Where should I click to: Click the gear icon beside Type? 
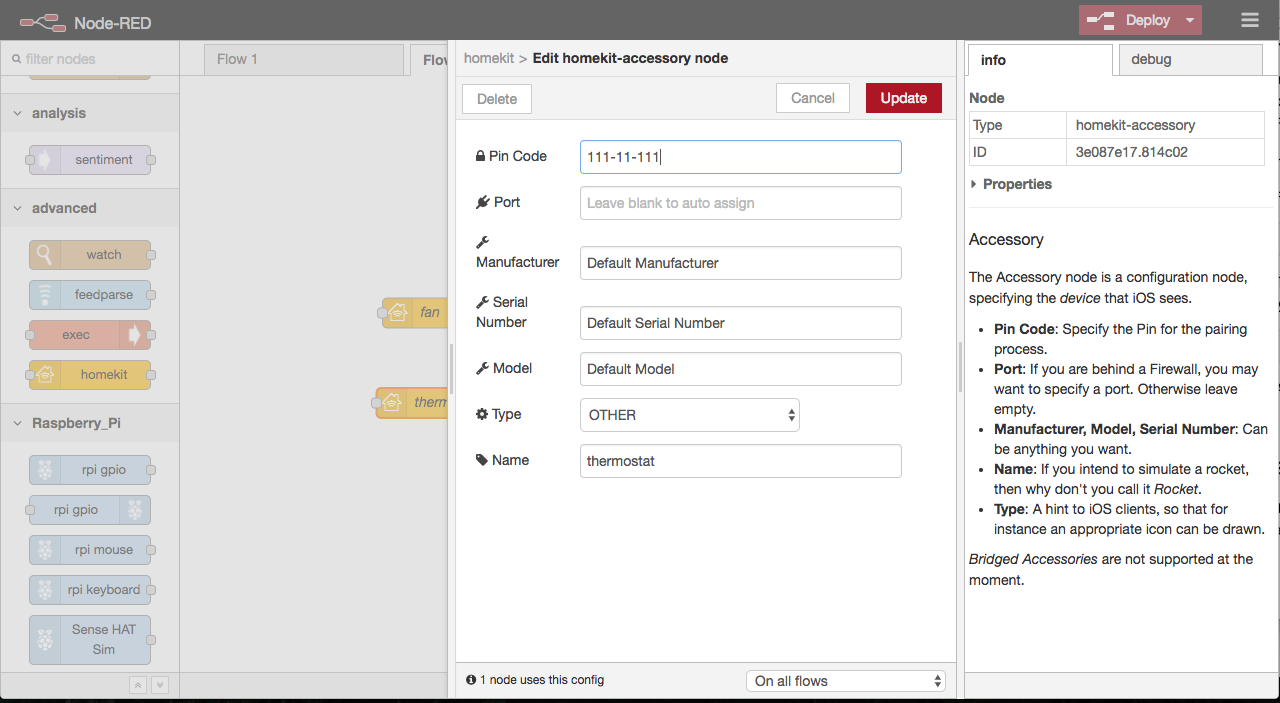coord(482,415)
